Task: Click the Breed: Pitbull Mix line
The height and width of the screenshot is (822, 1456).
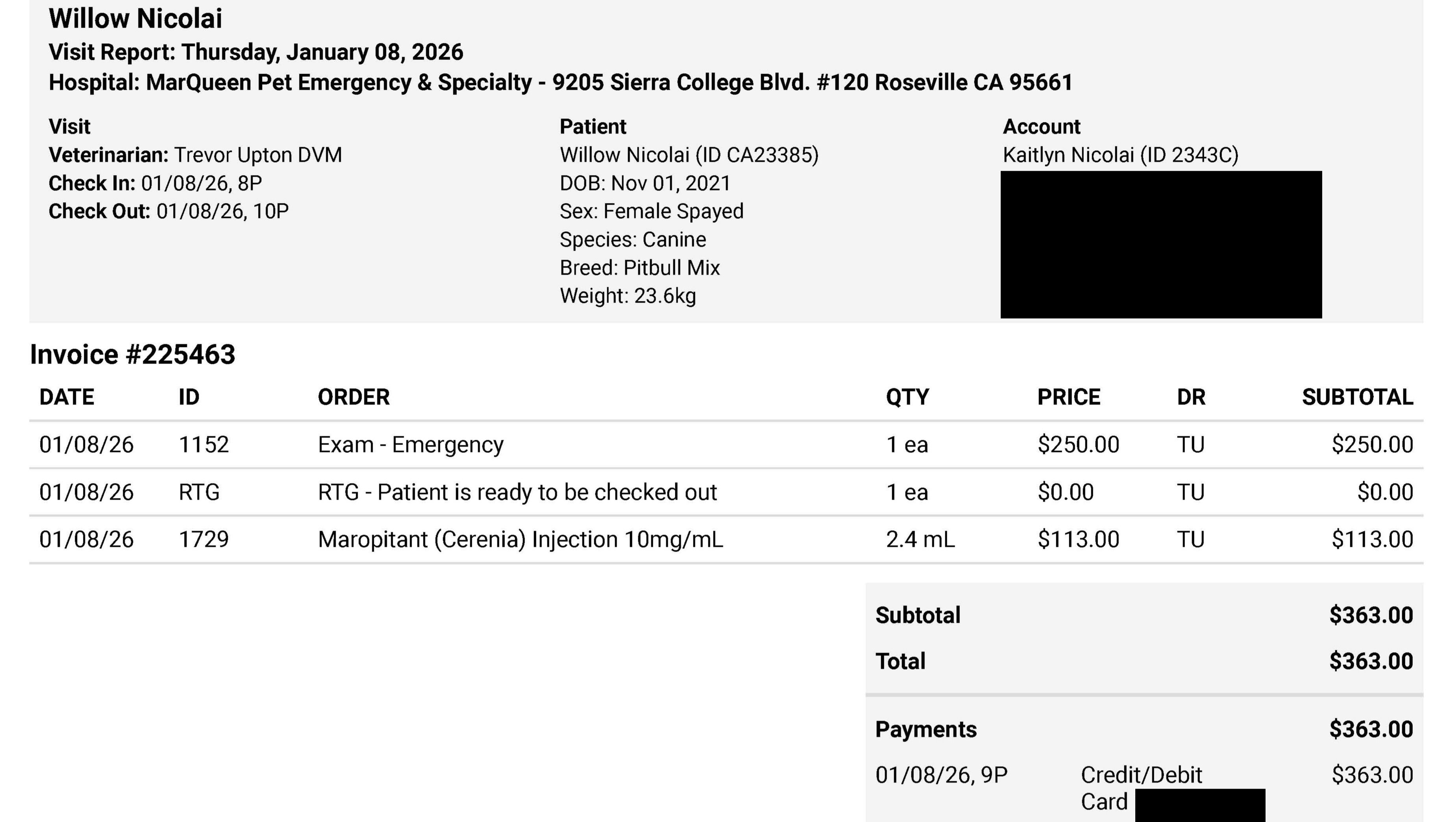Action: (x=639, y=268)
